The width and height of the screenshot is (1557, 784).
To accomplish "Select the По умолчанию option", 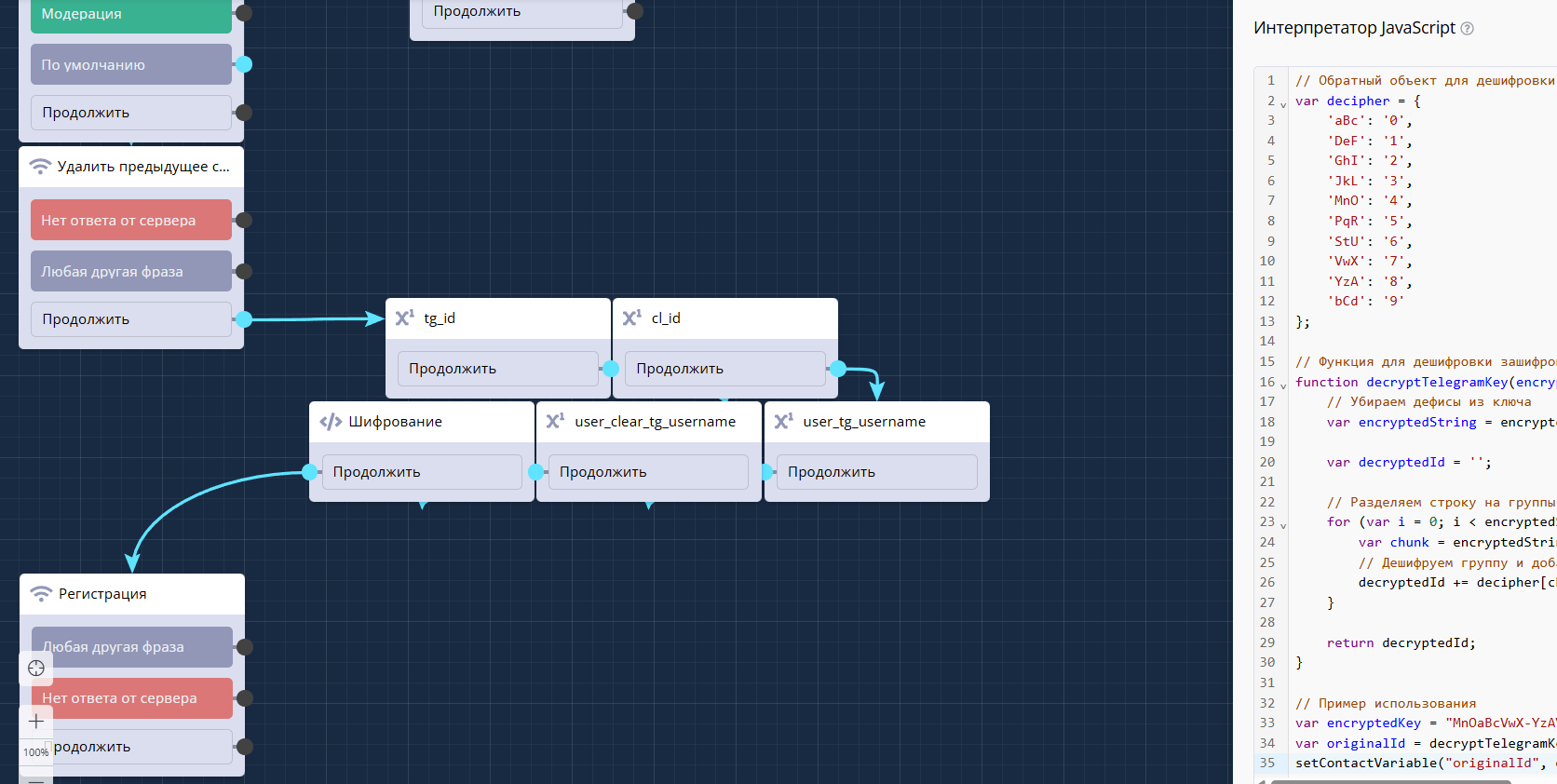I will tap(131, 65).
